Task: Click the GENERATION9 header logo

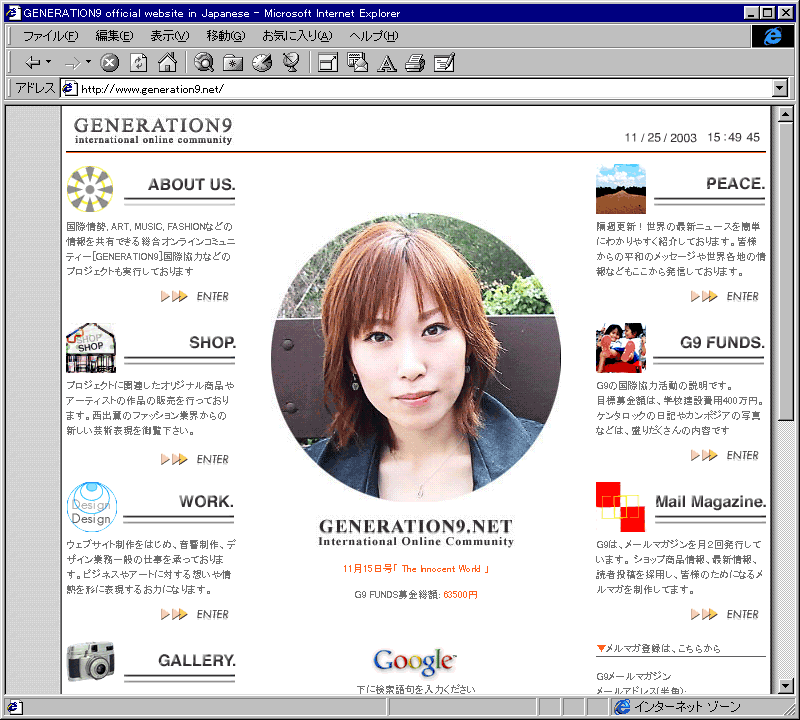Action: coord(153,131)
